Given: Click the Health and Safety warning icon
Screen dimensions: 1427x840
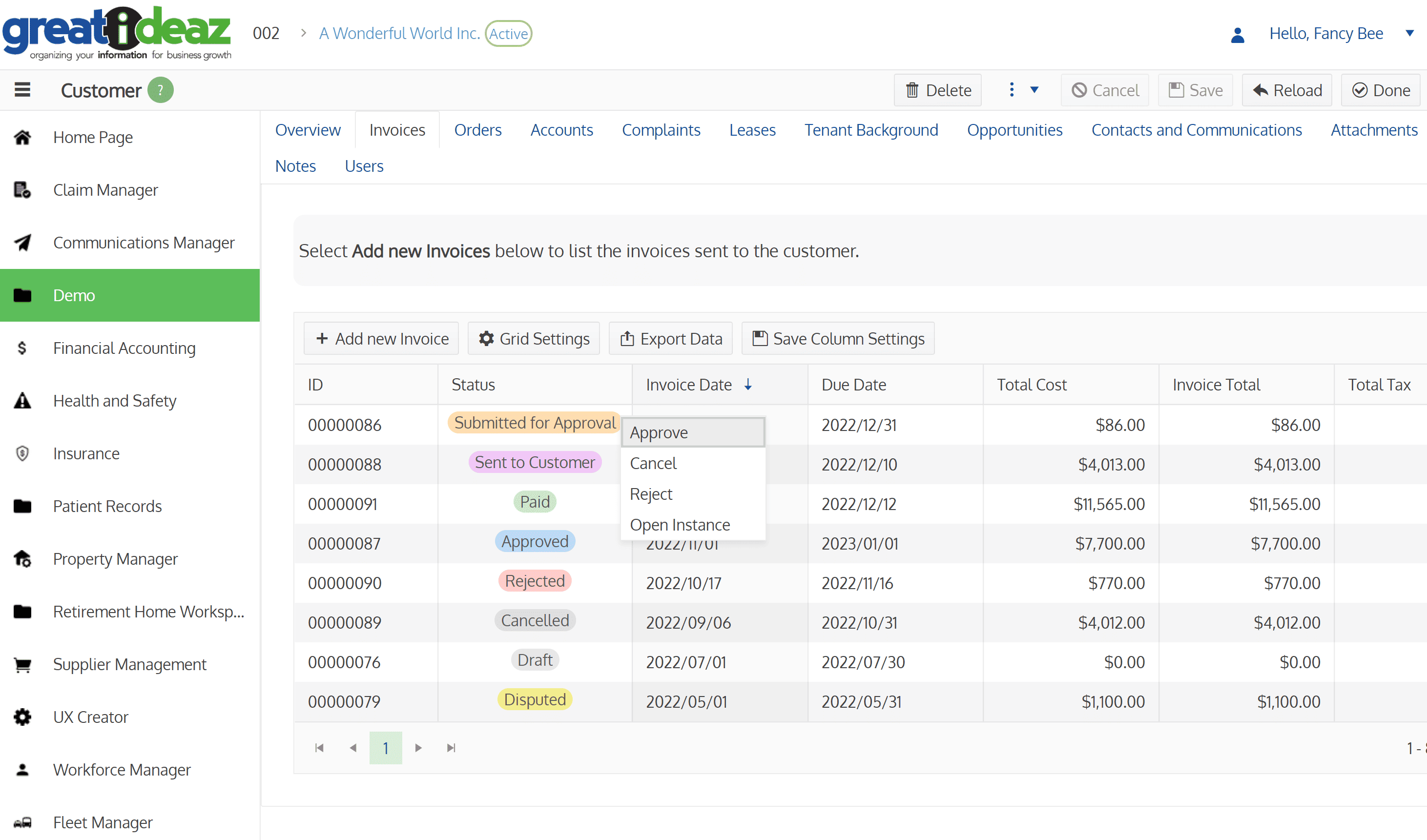Looking at the screenshot, I should [22, 401].
